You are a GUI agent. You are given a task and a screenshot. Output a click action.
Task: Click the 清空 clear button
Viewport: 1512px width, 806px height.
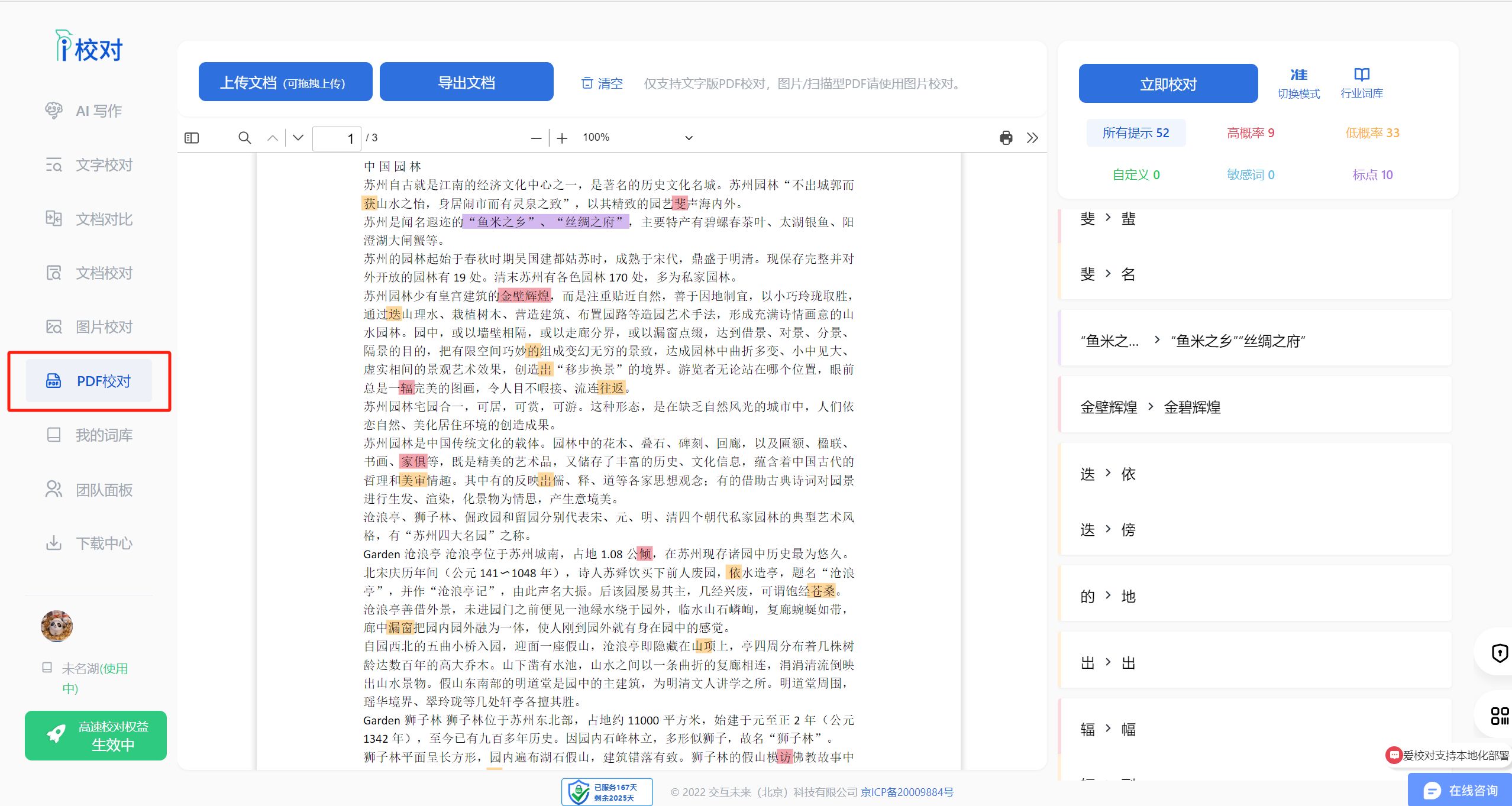(602, 83)
